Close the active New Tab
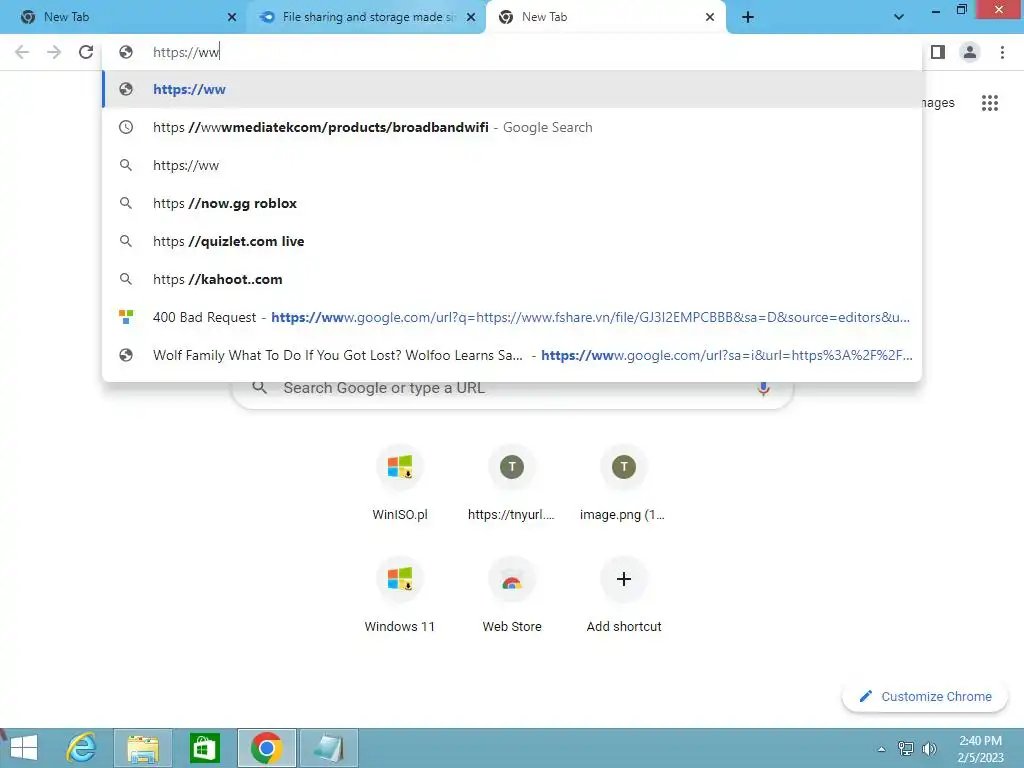 click(710, 17)
